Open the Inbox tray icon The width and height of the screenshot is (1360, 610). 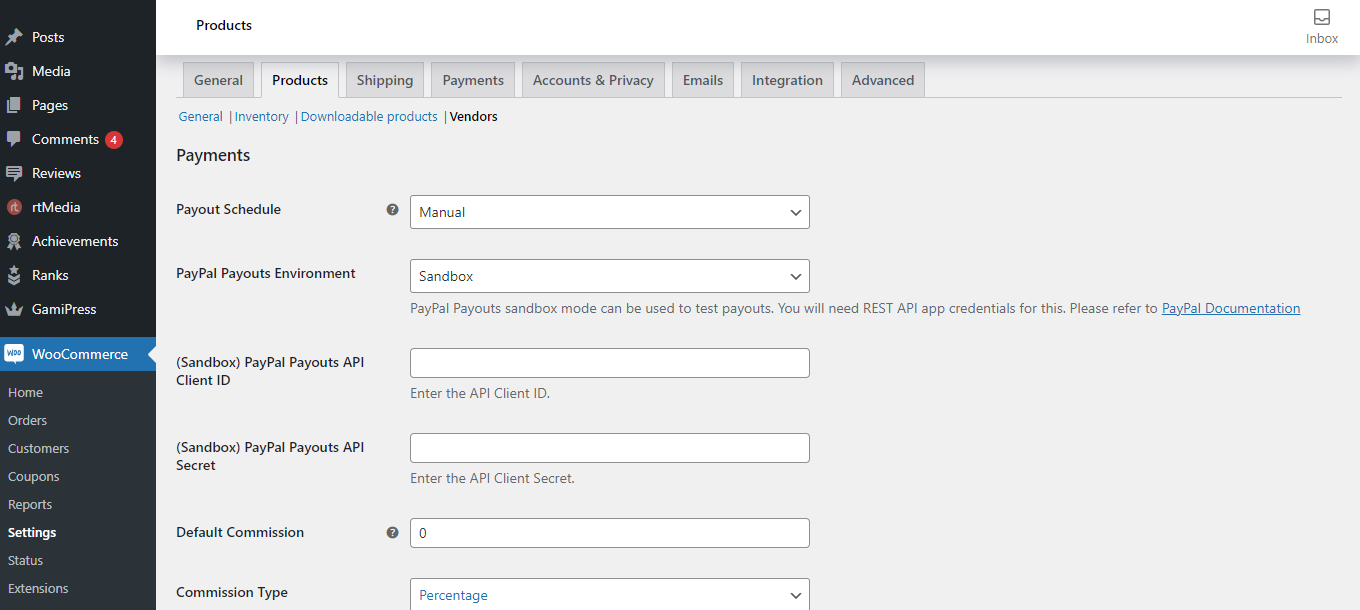tap(1322, 17)
